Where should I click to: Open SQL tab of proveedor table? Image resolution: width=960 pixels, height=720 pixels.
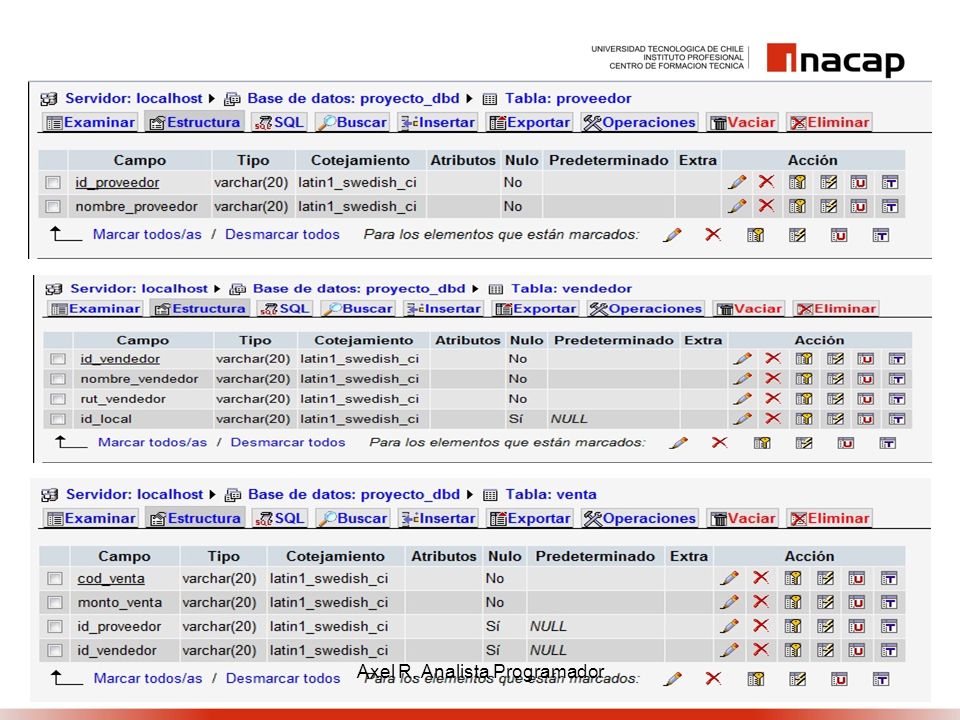point(279,122)
